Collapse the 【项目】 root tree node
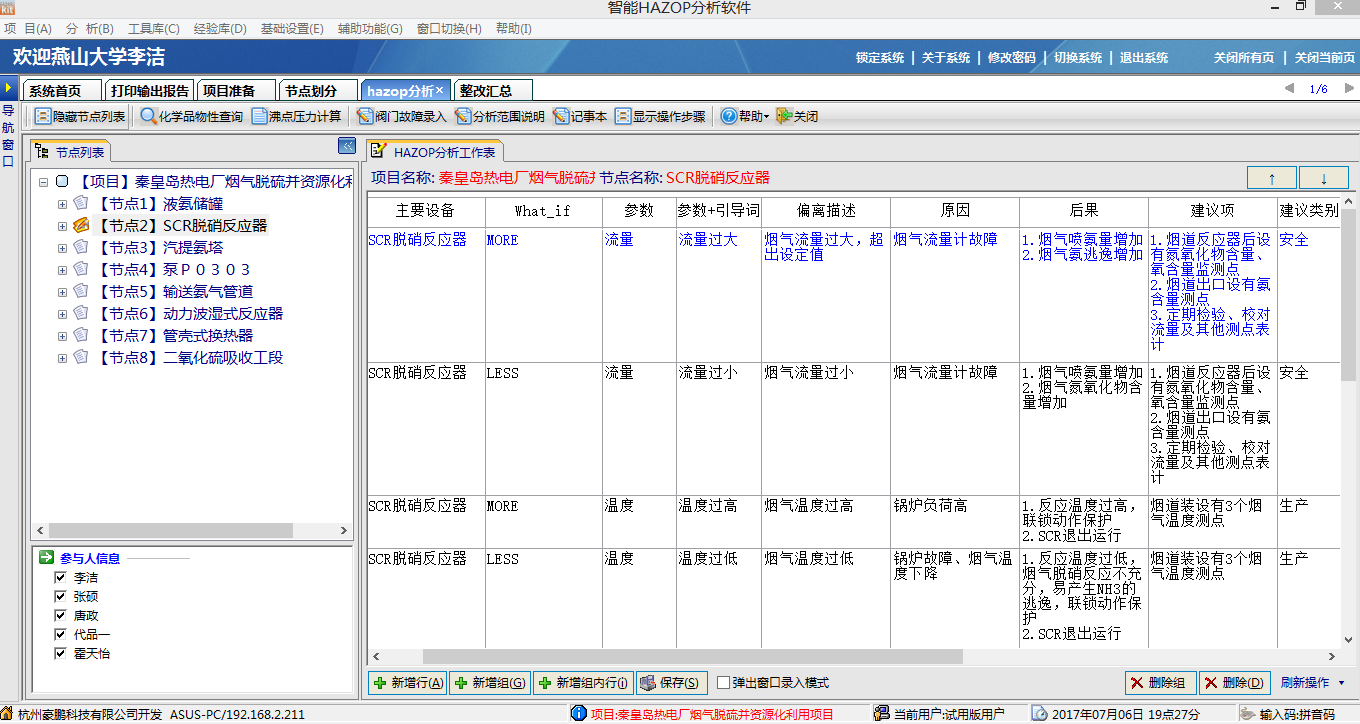 [43, 182]
